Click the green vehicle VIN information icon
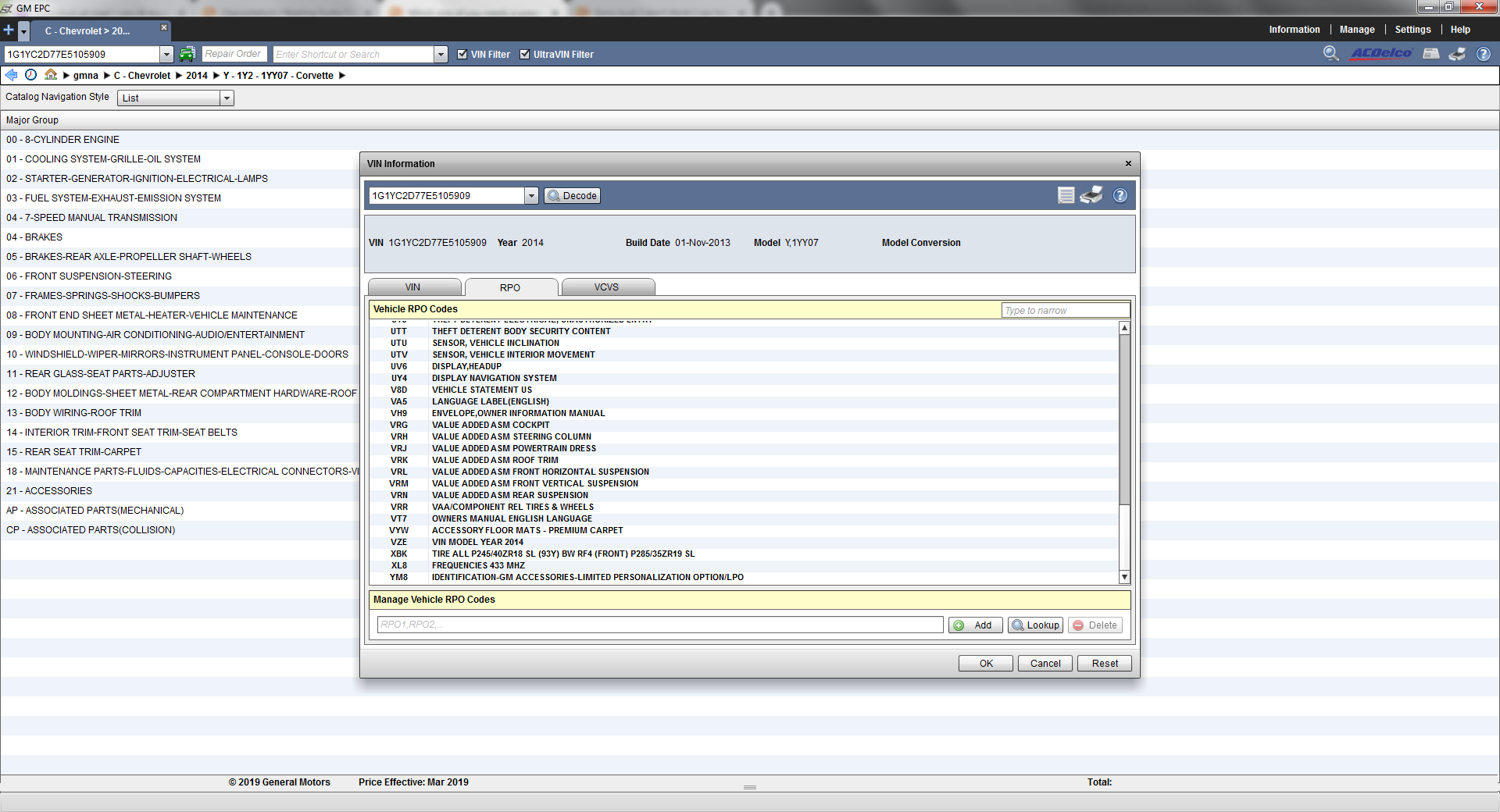 (x=187, y=54)
